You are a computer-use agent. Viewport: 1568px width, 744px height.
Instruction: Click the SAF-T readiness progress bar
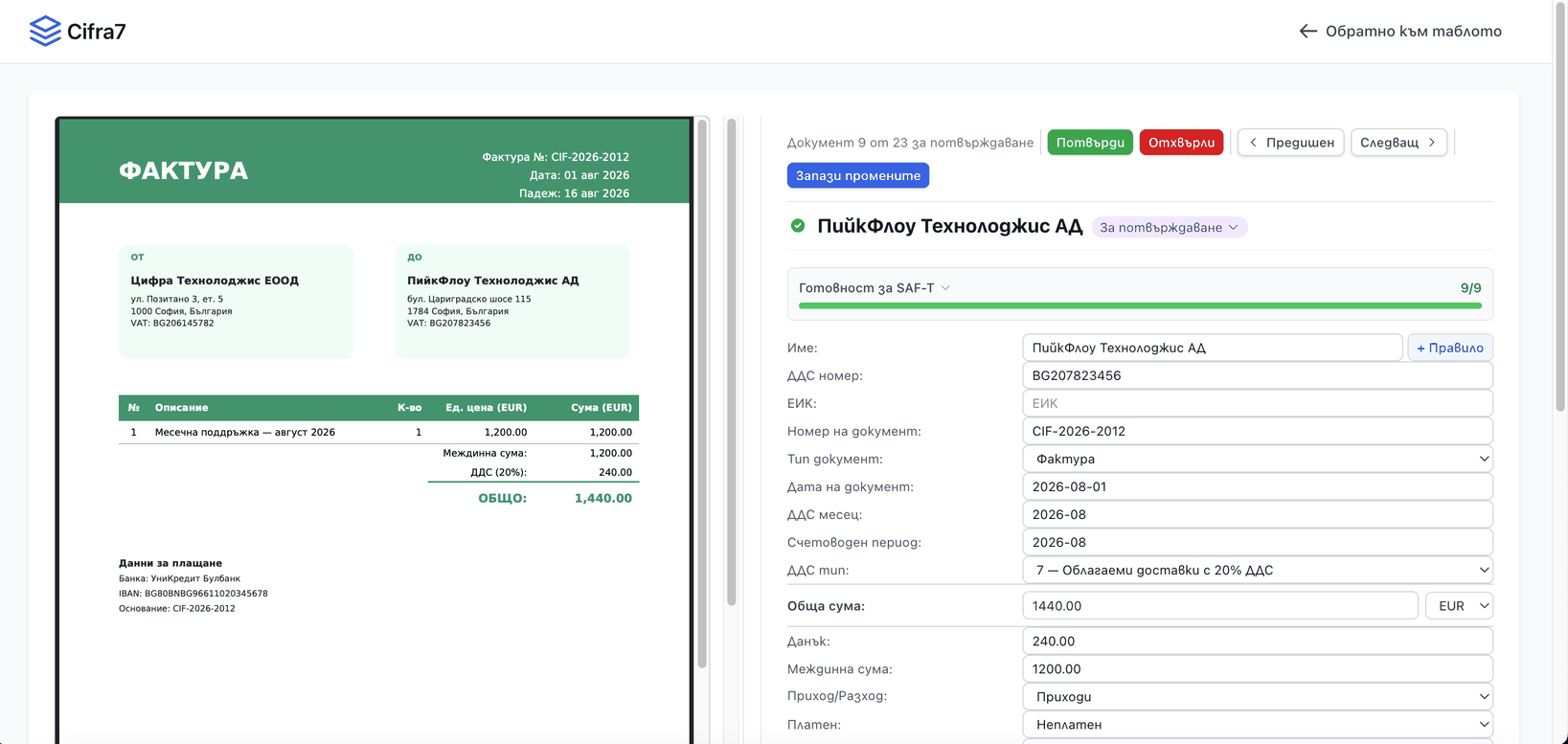click(x=1140, y=305)
